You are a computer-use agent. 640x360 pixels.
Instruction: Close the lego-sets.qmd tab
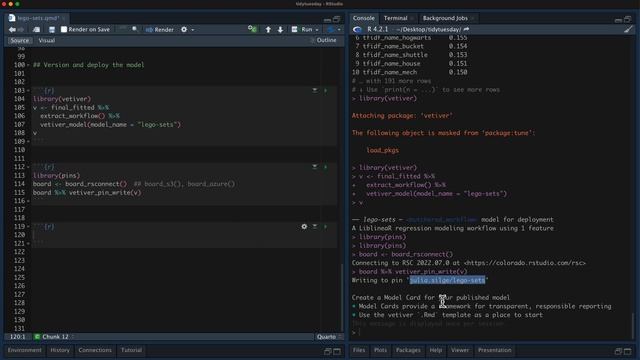[64, 18]
